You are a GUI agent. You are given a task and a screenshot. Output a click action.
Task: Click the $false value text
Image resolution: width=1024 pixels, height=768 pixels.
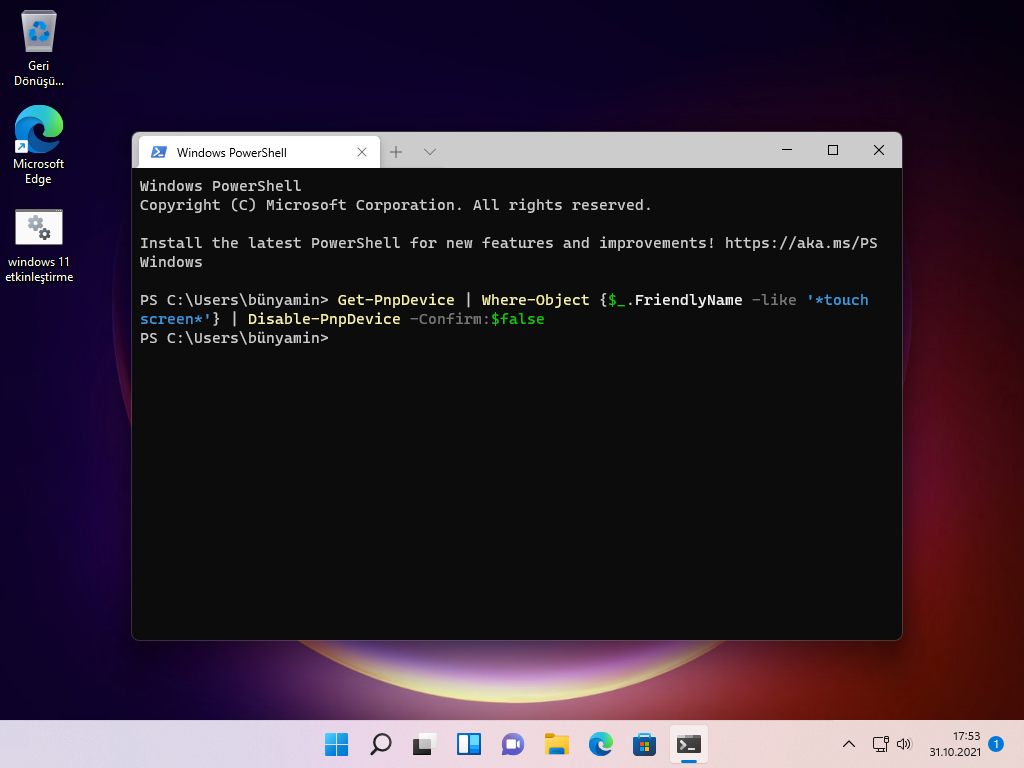point(517,319)
